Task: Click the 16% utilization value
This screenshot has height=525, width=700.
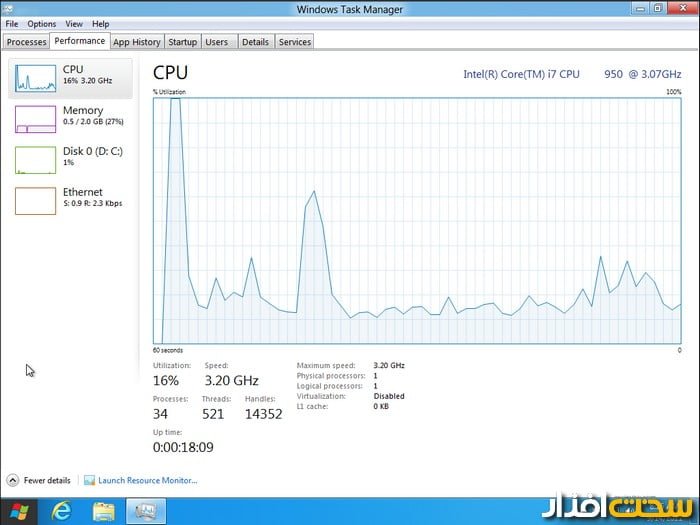Action: [166, 380]
